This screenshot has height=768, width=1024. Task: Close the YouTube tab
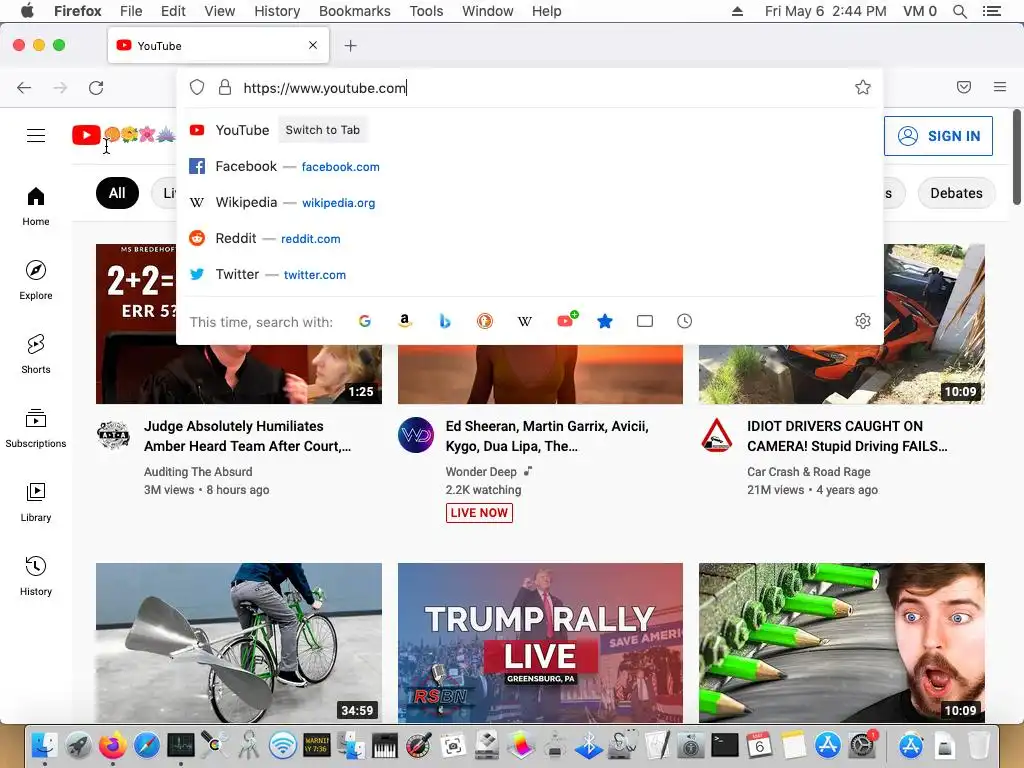point(313,45)
